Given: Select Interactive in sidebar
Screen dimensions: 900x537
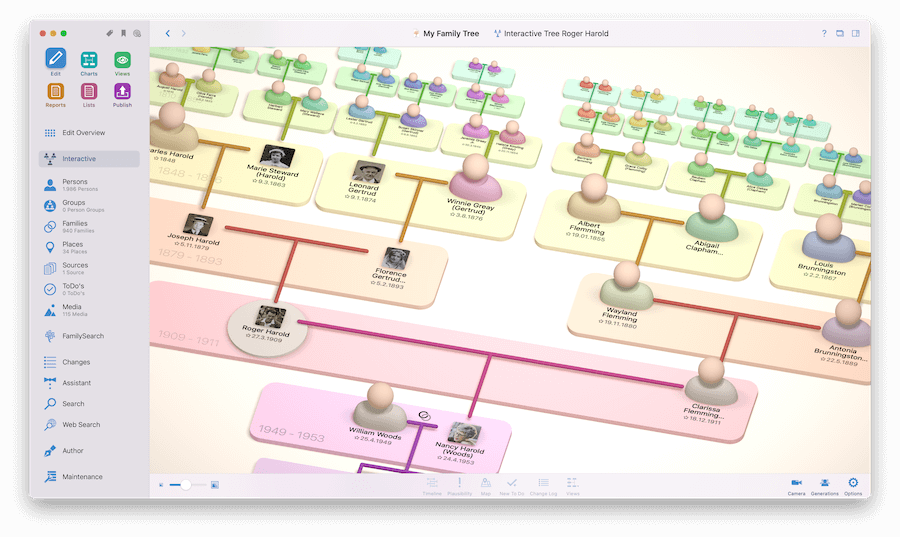Looking at the screenshot, I should pyautogui.click(x=90, y=159).
